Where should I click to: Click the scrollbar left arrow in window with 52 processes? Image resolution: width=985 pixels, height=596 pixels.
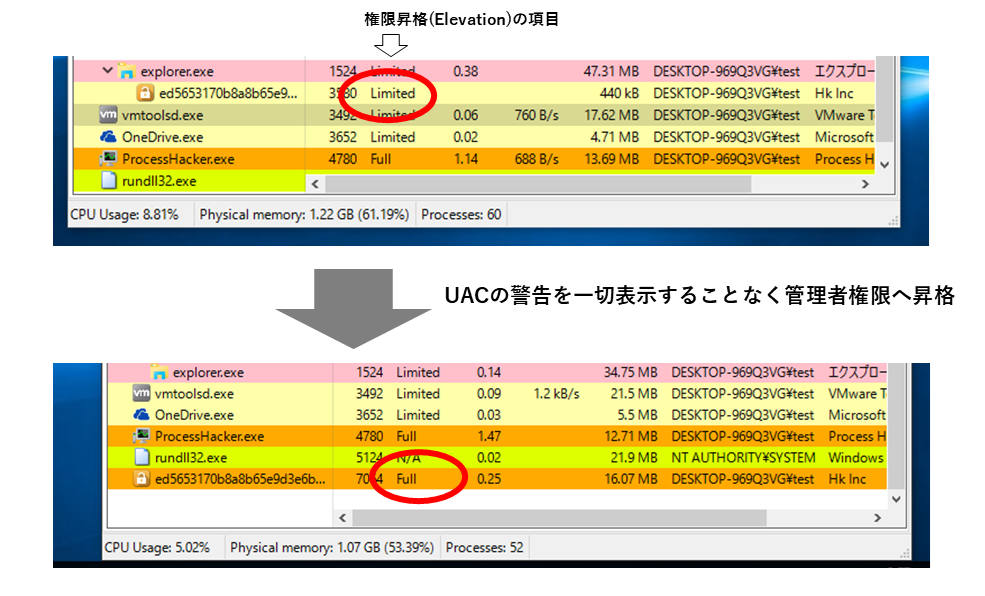[x=343, y=518]
